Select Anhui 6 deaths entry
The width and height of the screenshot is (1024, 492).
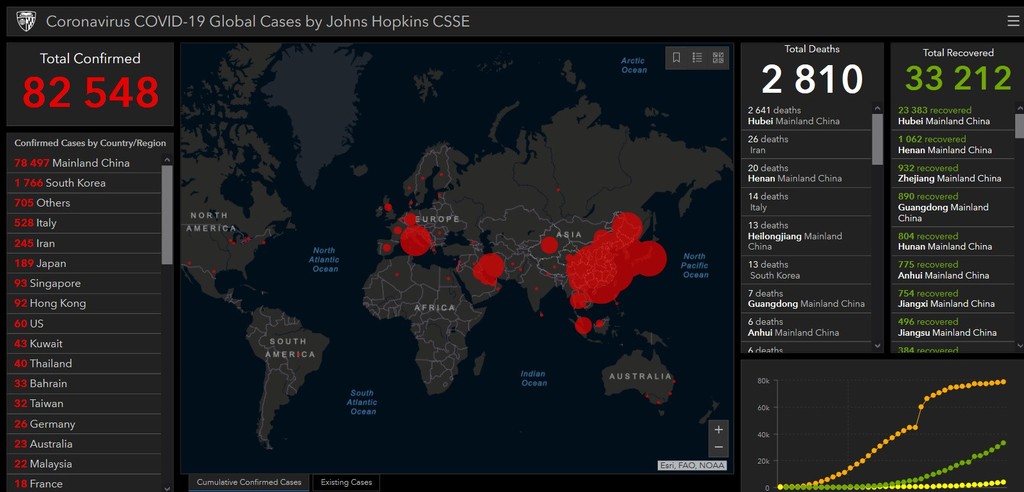tap(806, 327)
